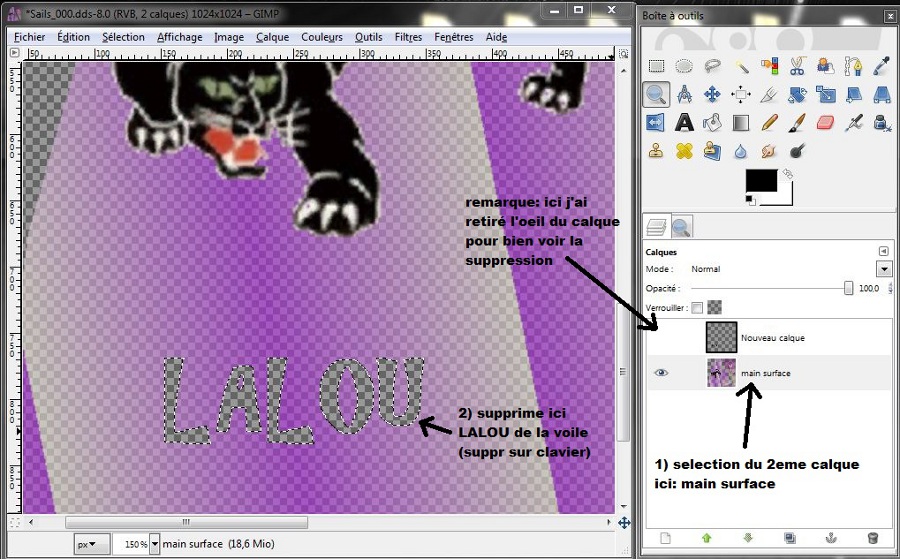Switch to the magnifier dock tab
The height and width of the screenshot is (559, 900).
(x=681, y=227)
